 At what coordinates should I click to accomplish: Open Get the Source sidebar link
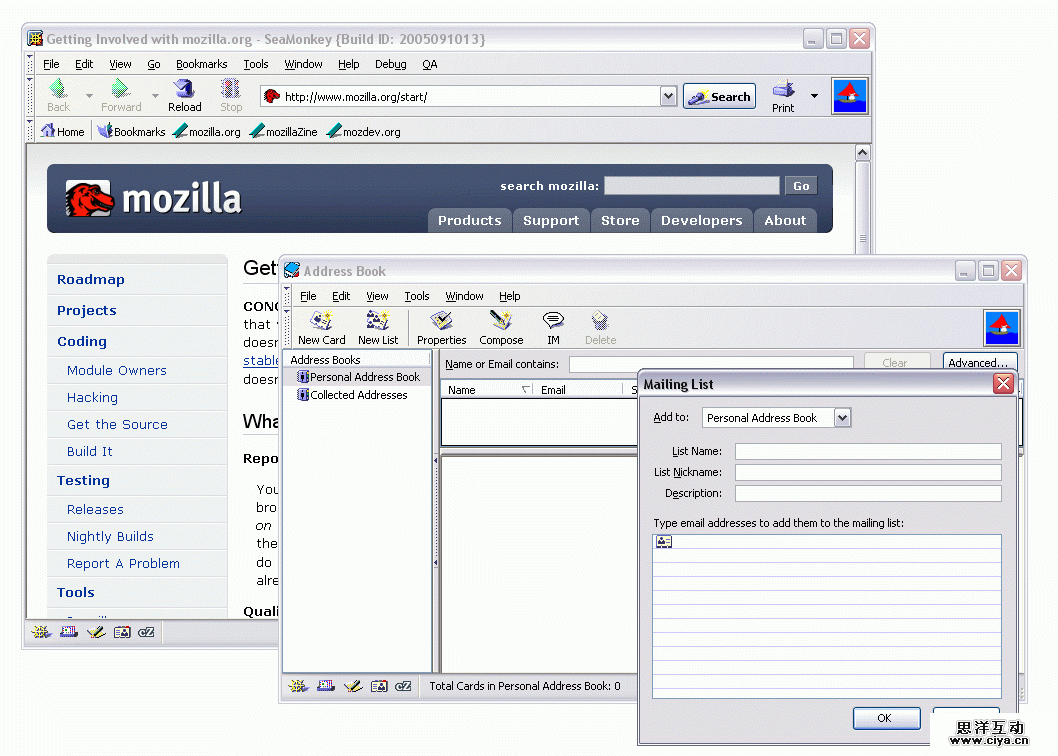pyautogui.click(x=117, y=425)
